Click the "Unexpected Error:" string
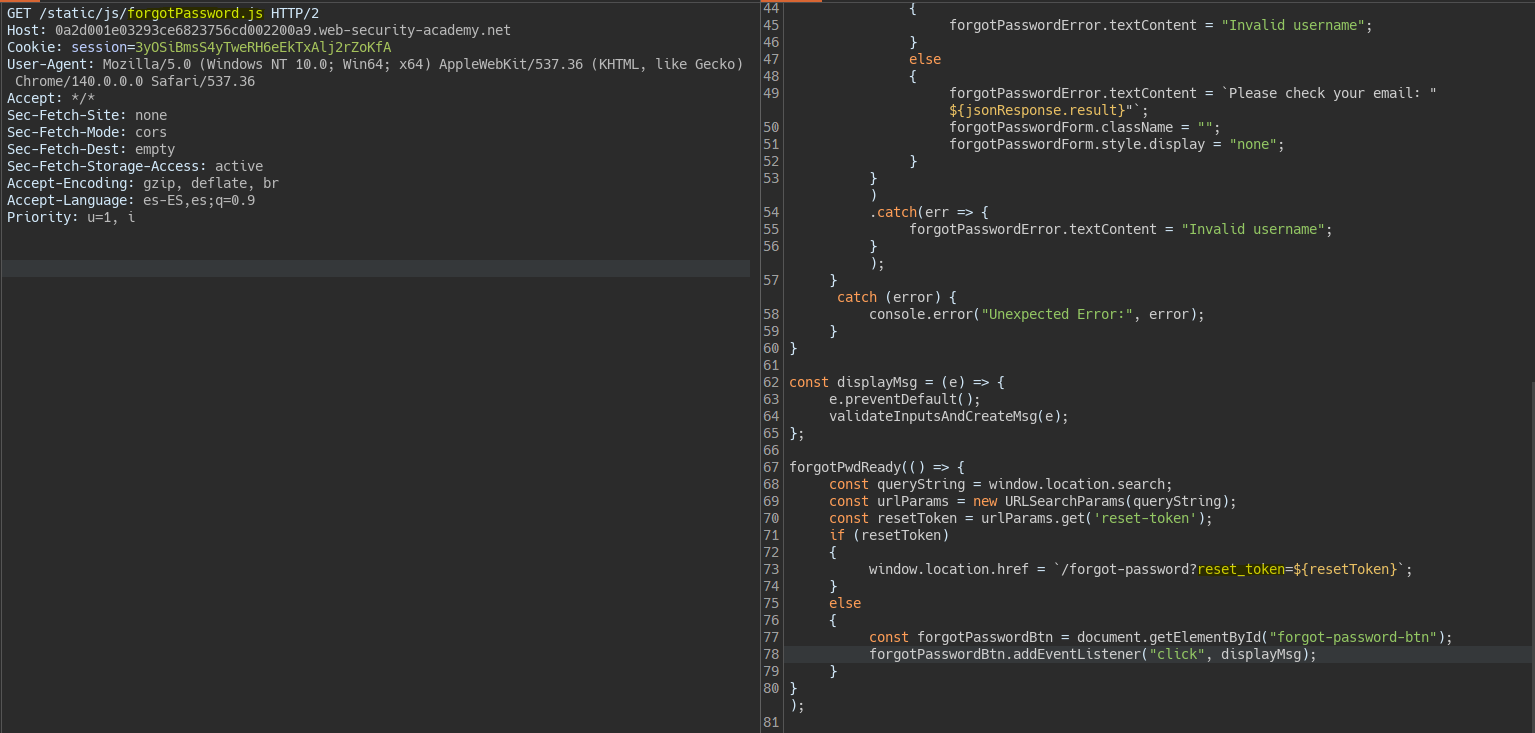Image resolution: width=1535 pixels, height=733 pixels. [x=1060, y=314]
